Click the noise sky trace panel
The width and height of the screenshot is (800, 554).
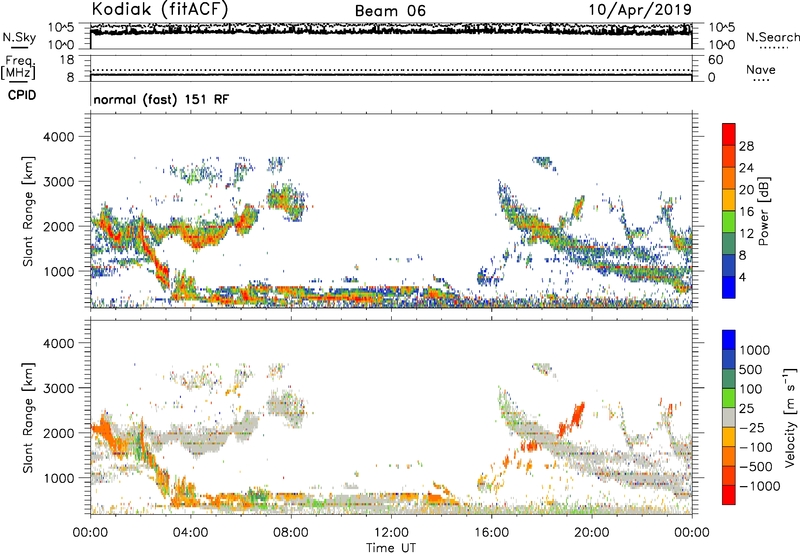[391, 36]
